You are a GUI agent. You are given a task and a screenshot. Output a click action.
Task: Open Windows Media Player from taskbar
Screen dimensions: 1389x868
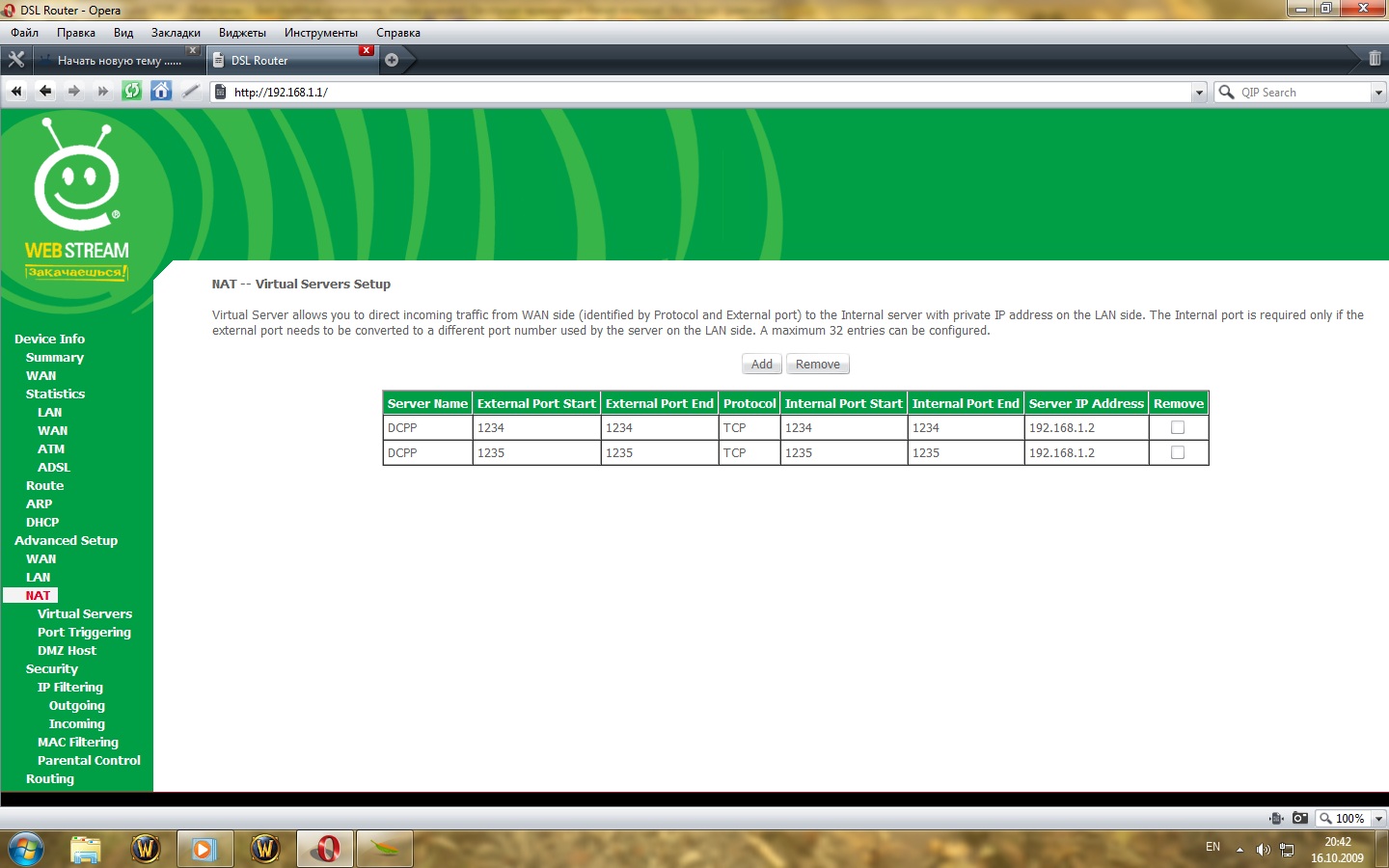[x=204, y=849]
